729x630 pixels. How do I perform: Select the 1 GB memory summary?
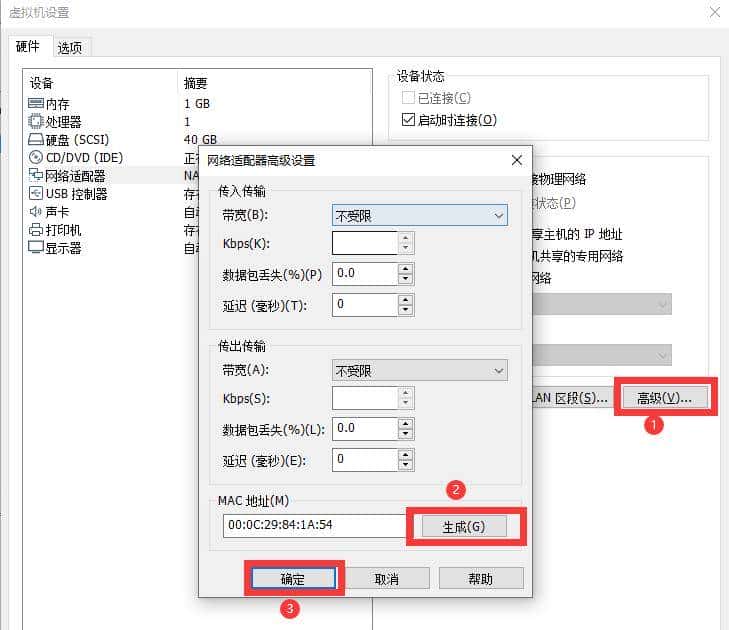point(197,103)
